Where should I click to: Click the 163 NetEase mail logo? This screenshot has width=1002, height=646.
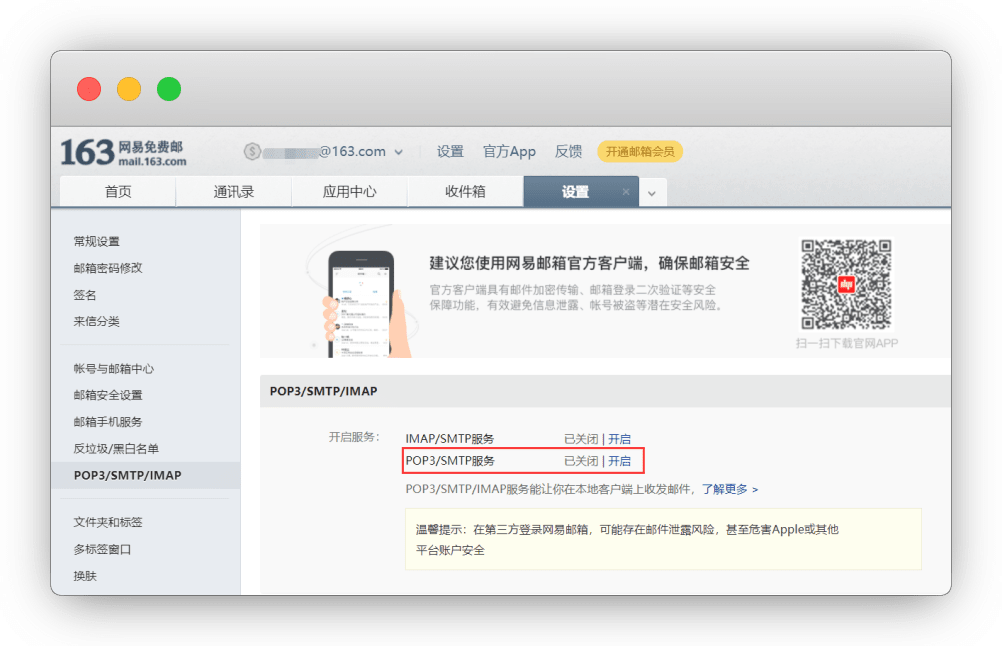123,152
